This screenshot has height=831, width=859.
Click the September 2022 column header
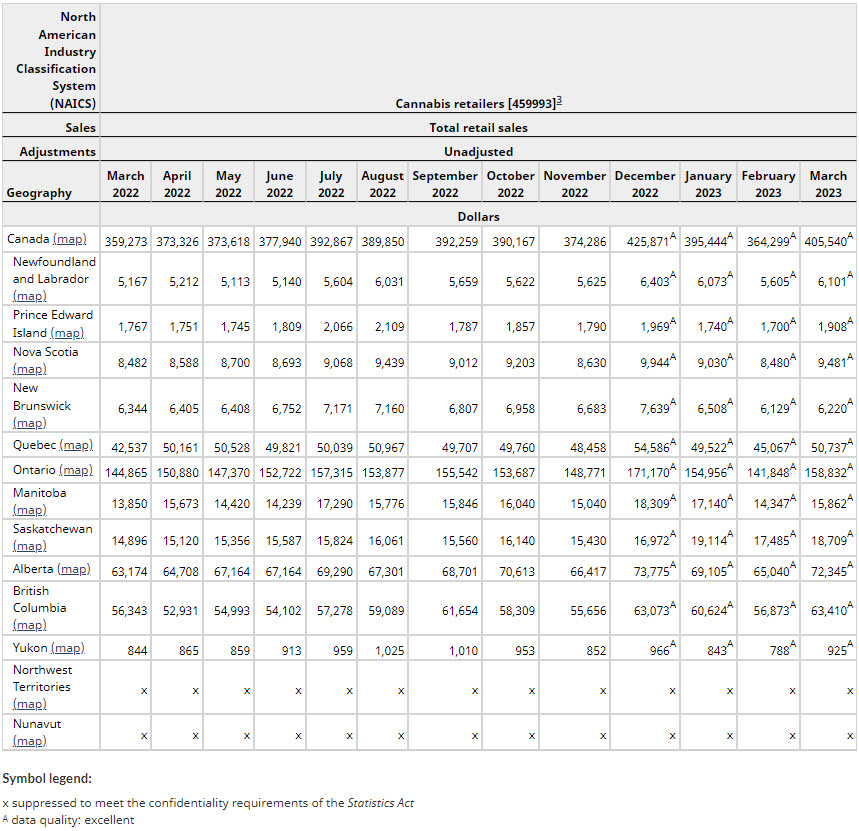445,184
